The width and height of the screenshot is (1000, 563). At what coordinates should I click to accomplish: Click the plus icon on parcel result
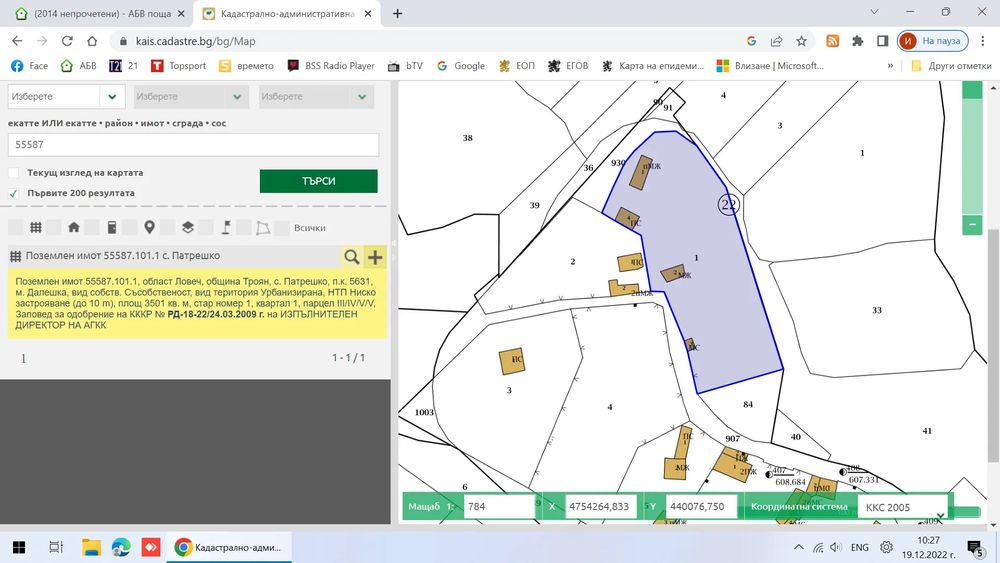point(375,257)
